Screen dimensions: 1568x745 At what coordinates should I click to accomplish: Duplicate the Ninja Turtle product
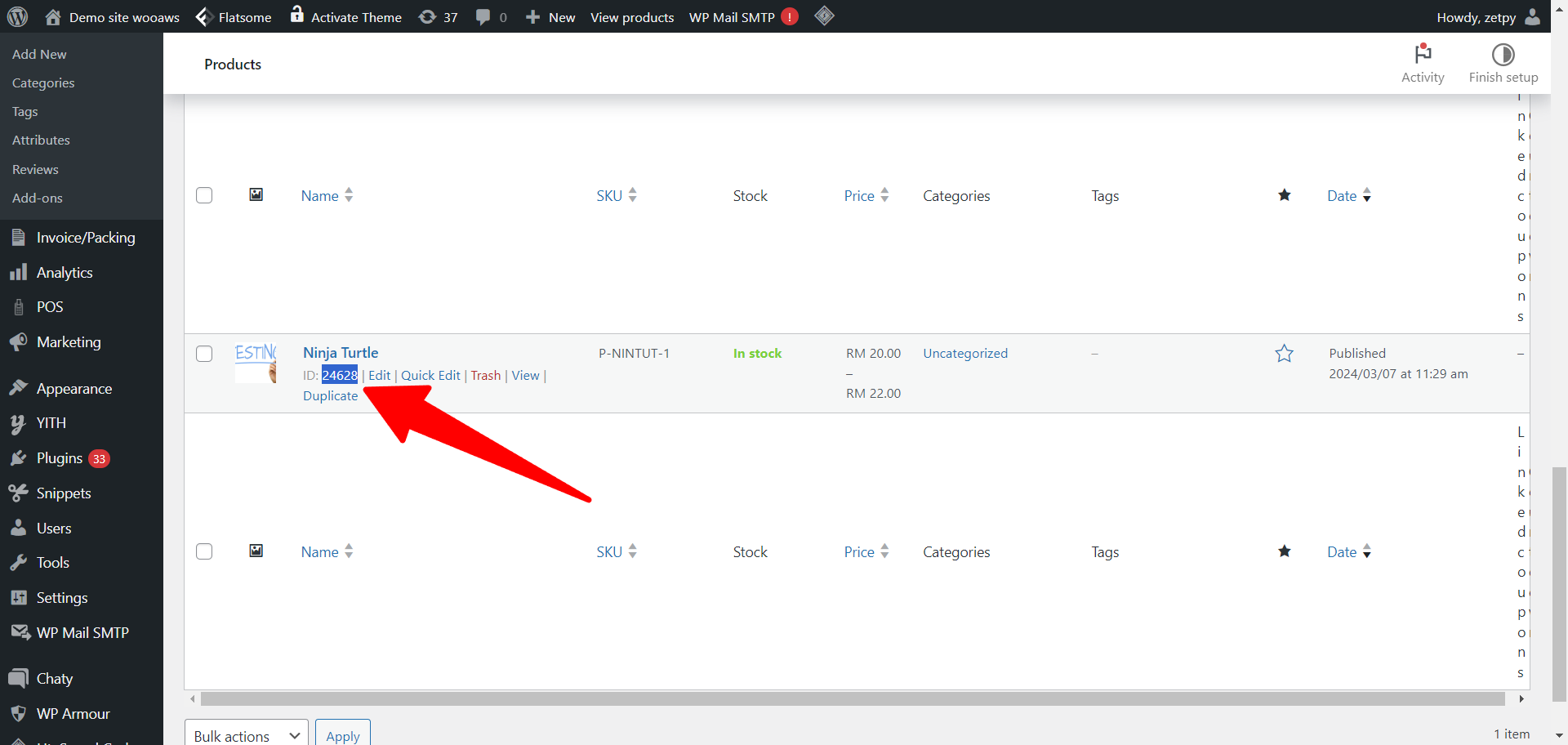(331, 395)
